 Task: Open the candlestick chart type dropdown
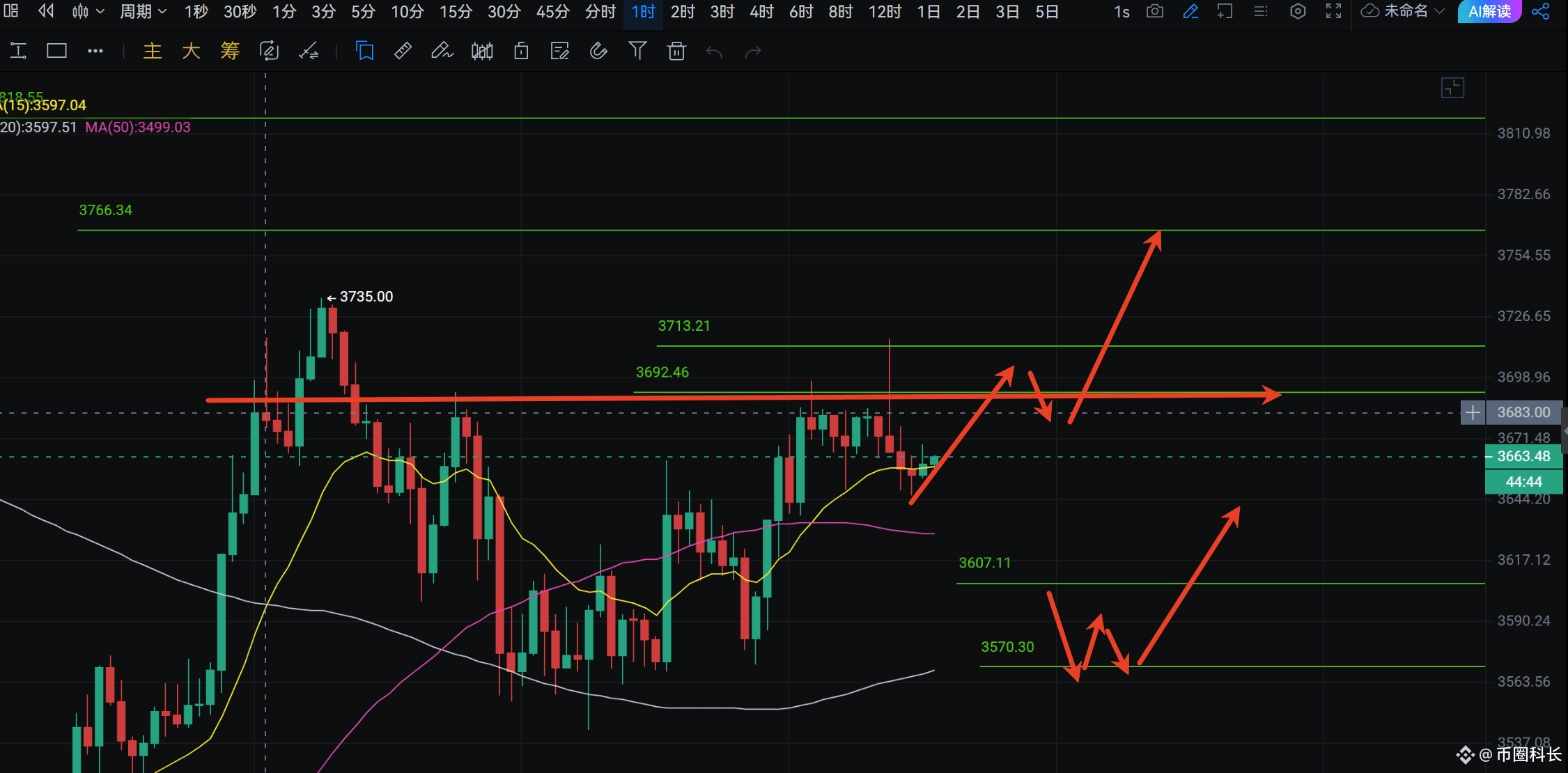pos(88,11)
